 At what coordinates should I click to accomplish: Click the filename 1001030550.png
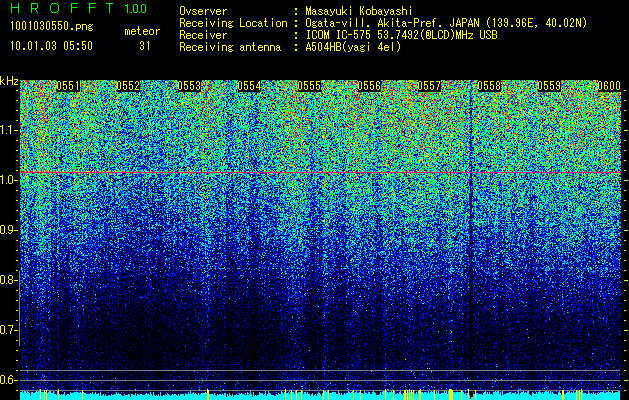pos(52,27)
